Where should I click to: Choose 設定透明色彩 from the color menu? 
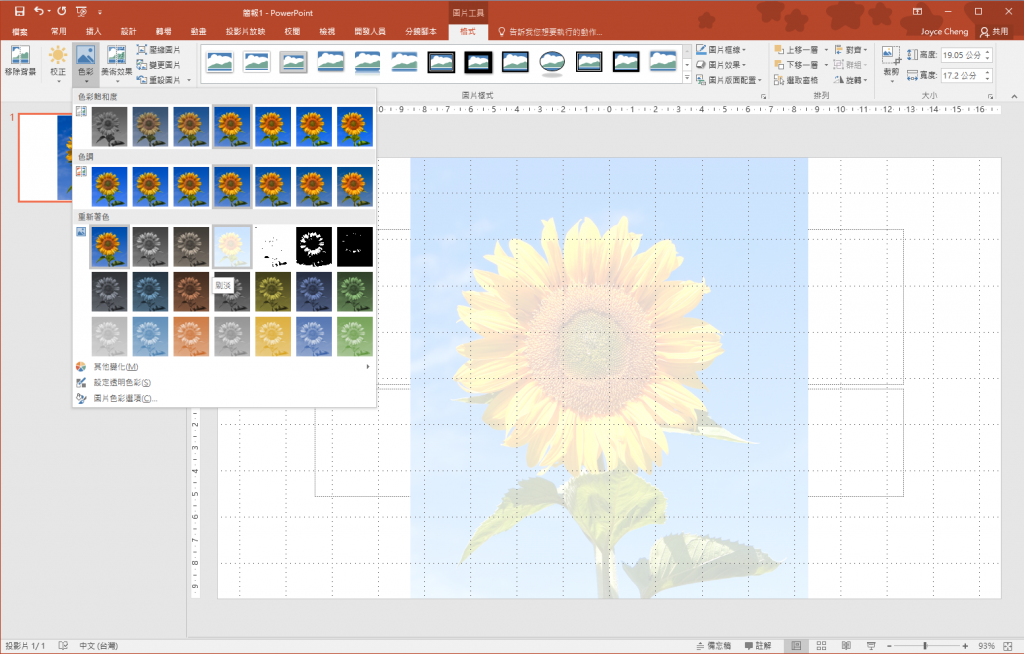click(x=121, y=382)
